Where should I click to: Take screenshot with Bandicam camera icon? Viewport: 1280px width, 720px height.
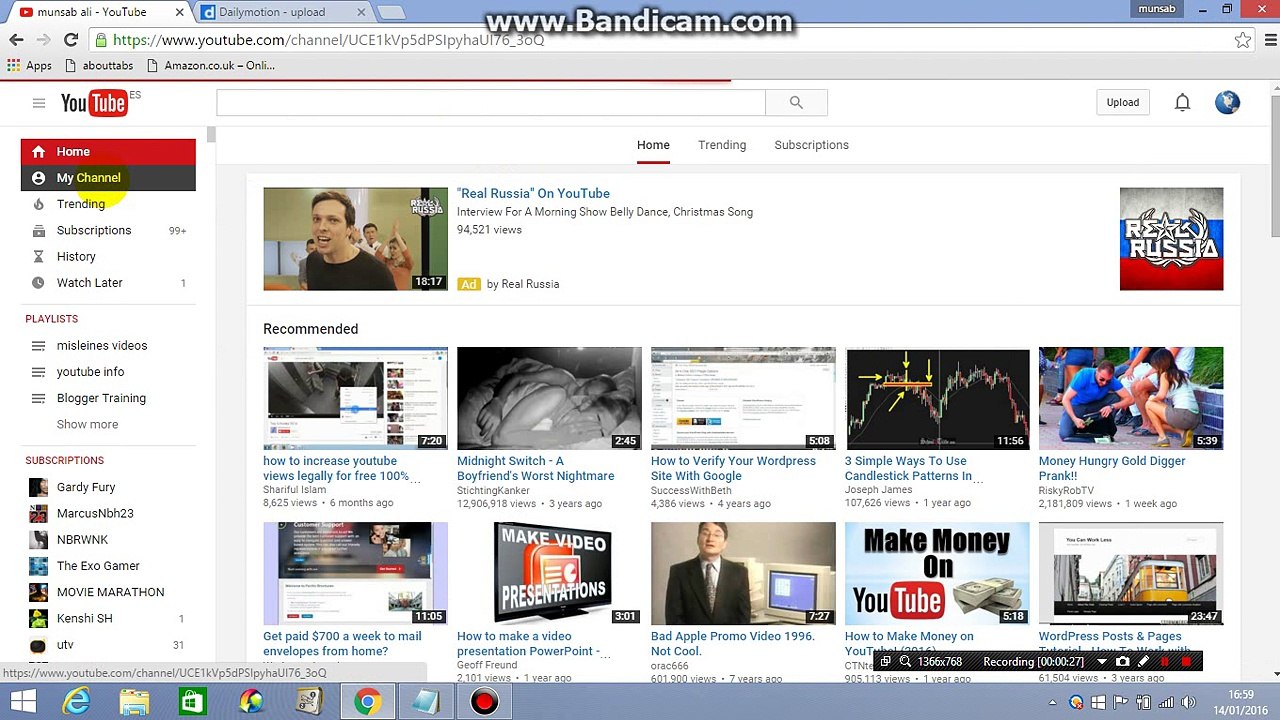tap(1123, 662)
